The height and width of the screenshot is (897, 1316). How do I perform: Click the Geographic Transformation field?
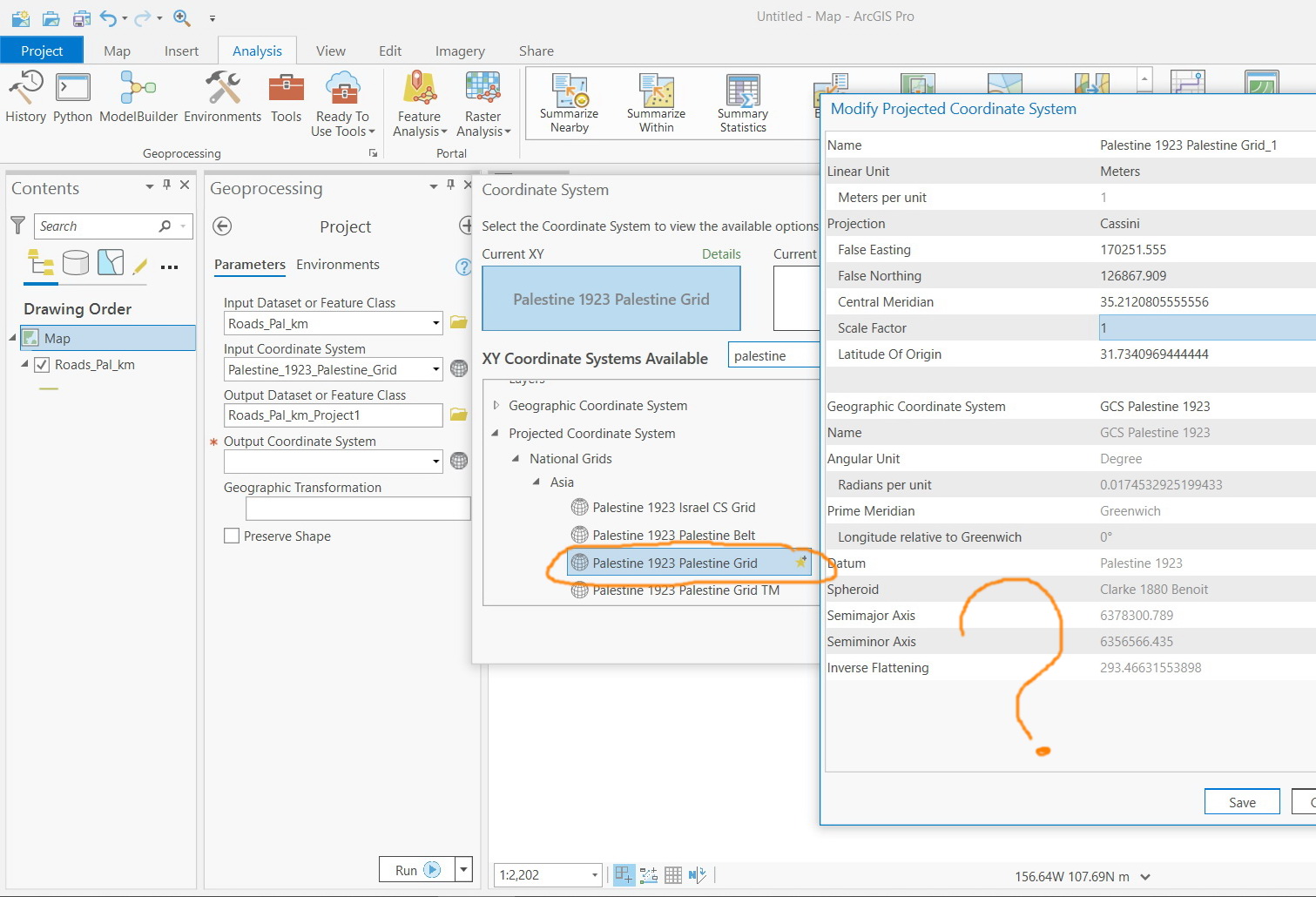click(358, 509)
